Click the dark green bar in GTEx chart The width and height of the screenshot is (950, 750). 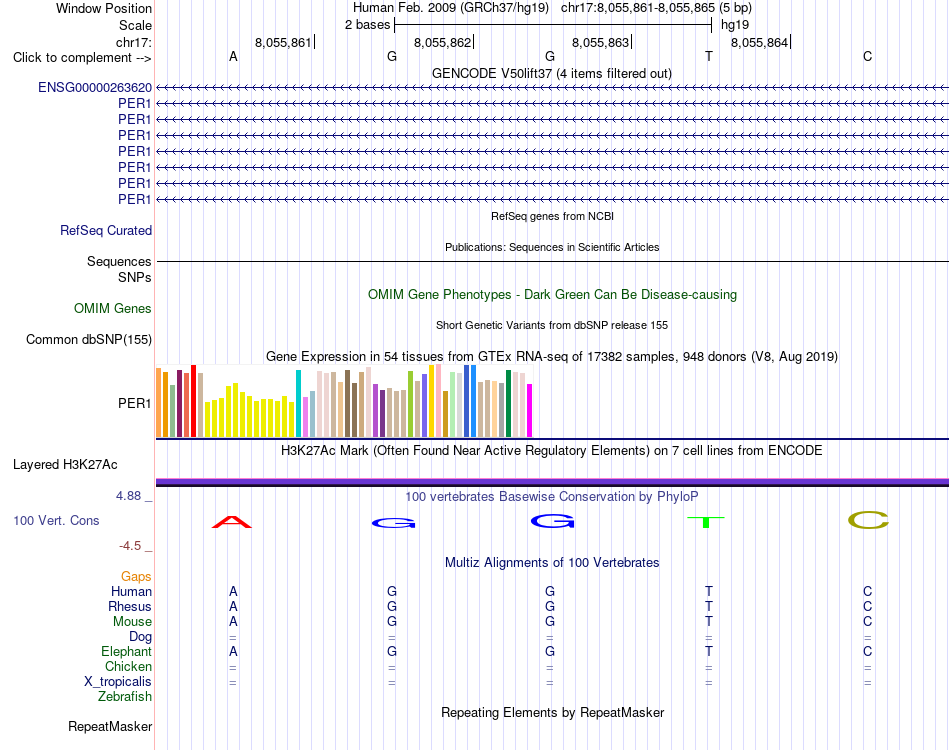[x=508, y=403]
